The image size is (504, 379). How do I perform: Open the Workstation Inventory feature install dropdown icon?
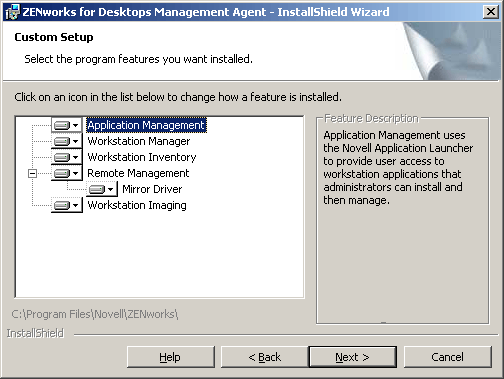coord(67,157)
